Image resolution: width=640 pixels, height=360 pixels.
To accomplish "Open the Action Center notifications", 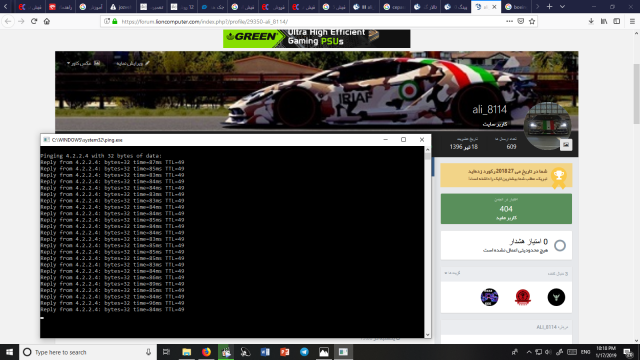I will click(628, 352).
